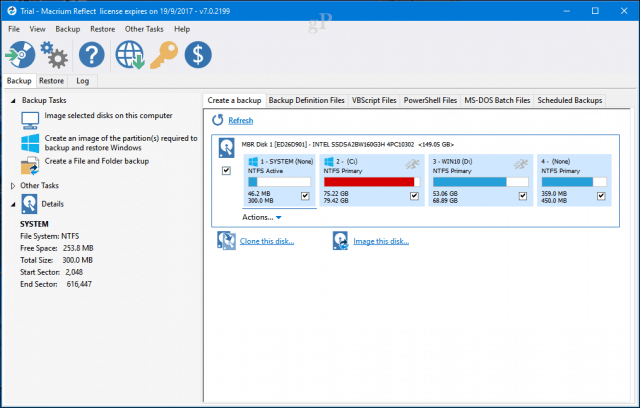Viewport: 640px width, 408px height.
Task: Click the MBR Disk 1 hard drive icon
Action: 227,148
